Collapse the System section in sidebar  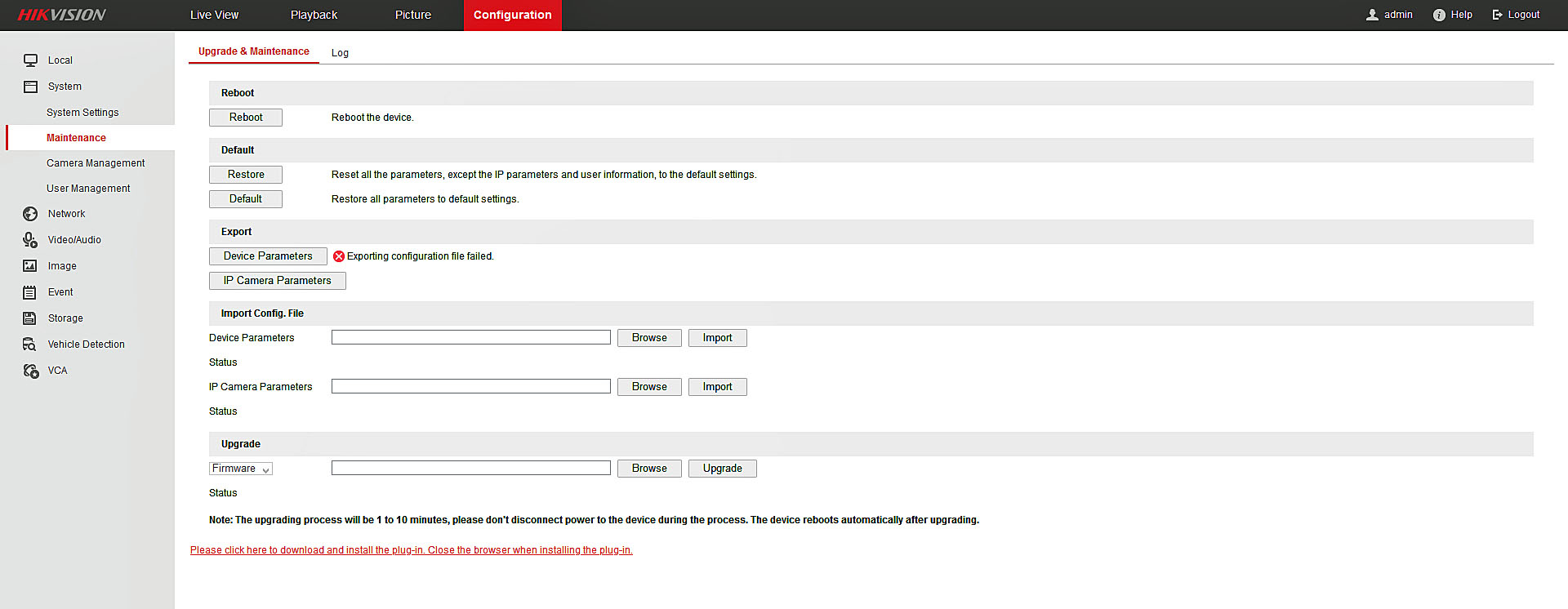pyautogui.click(x=64, y=87)
